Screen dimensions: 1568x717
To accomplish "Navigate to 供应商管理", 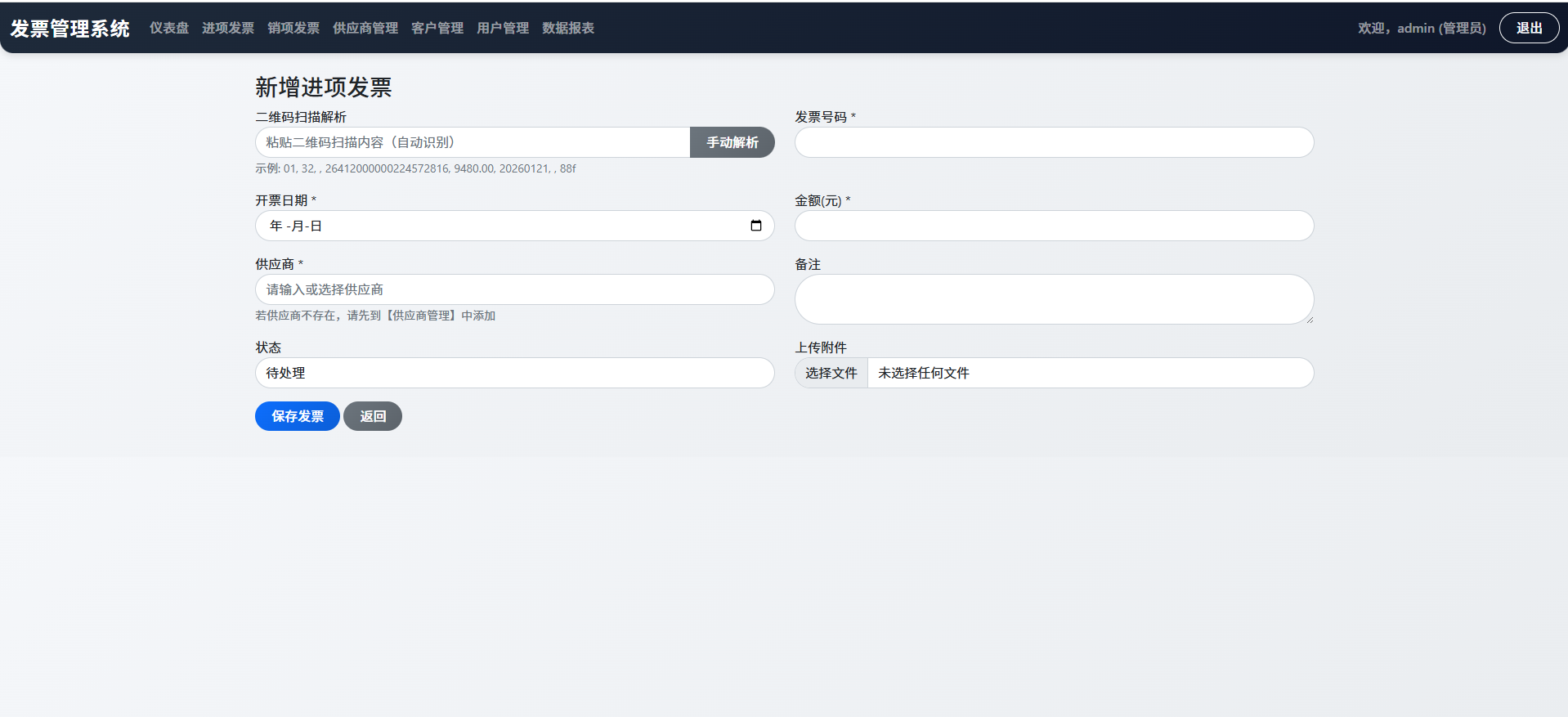I will (x=365, y=28).
